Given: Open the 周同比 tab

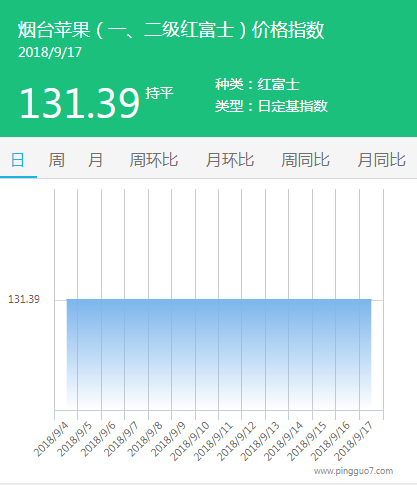Looking at the screenshot, I should coord(306,160).
